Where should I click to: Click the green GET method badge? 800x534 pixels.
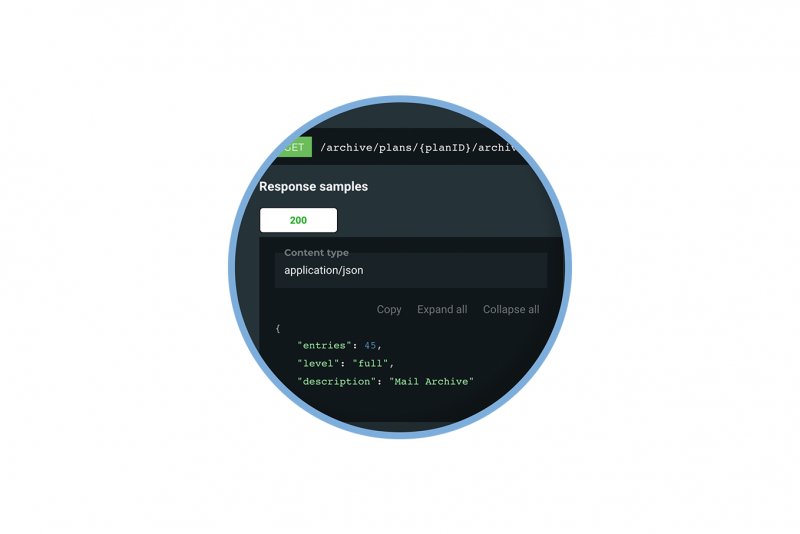coord(294,147)
